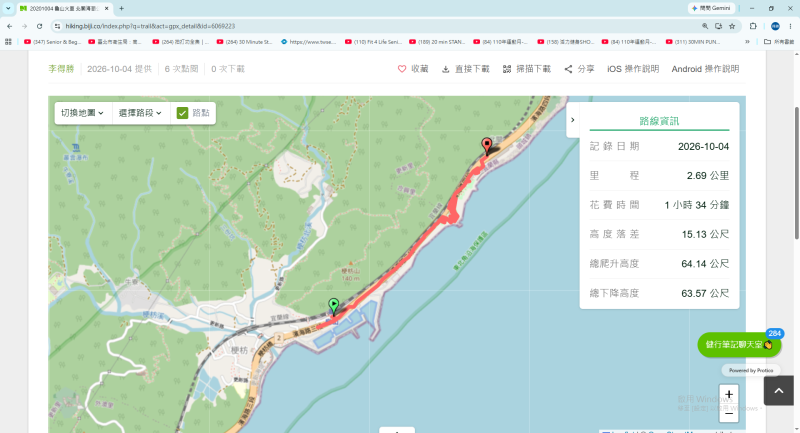
Task: Toggle the 路點 checkbox
Action: [x=182, y=113]
